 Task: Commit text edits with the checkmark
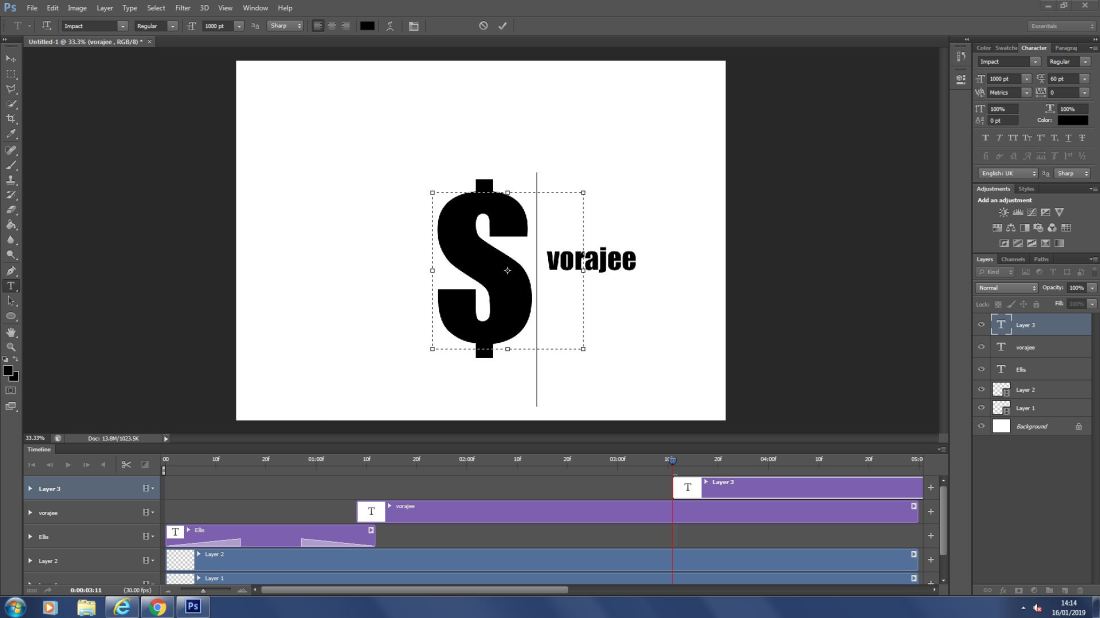point(502,25)
